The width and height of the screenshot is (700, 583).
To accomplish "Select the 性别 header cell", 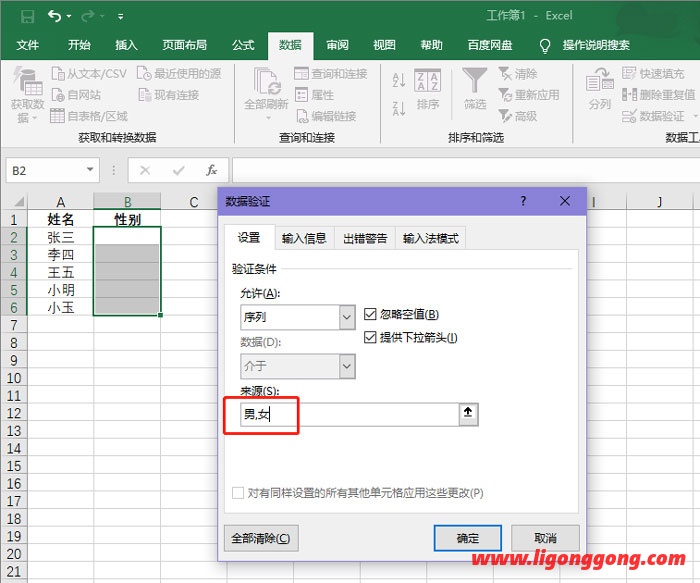I will pos(127,219).
